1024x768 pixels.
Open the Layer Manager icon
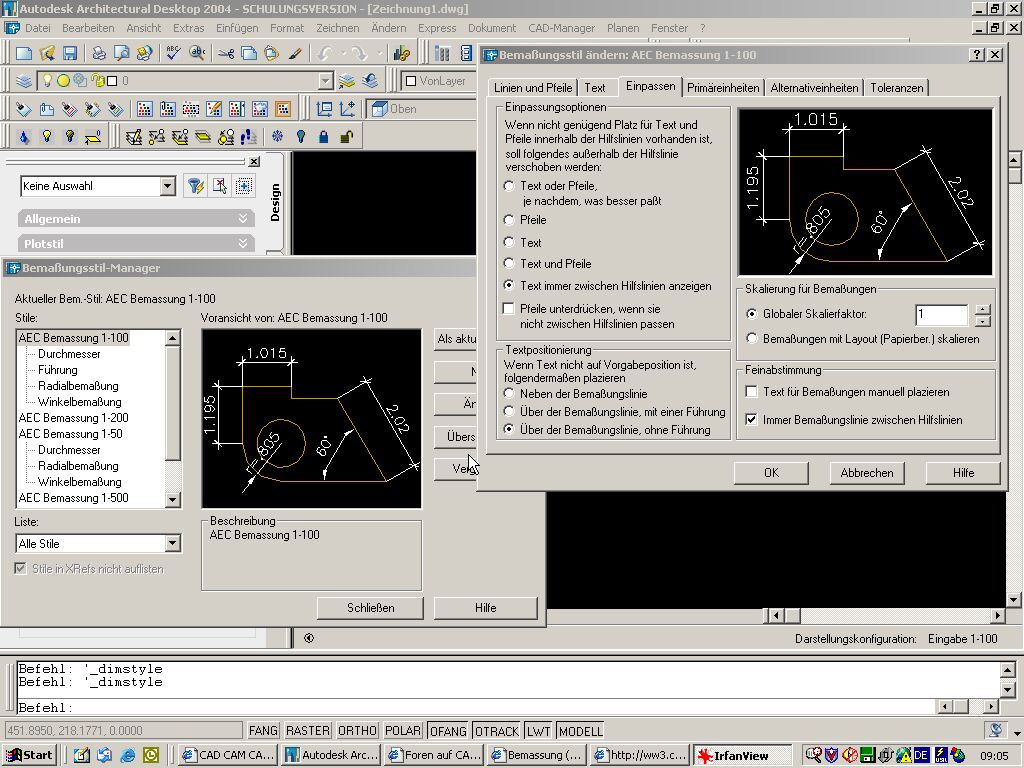[x=23, y=81]
